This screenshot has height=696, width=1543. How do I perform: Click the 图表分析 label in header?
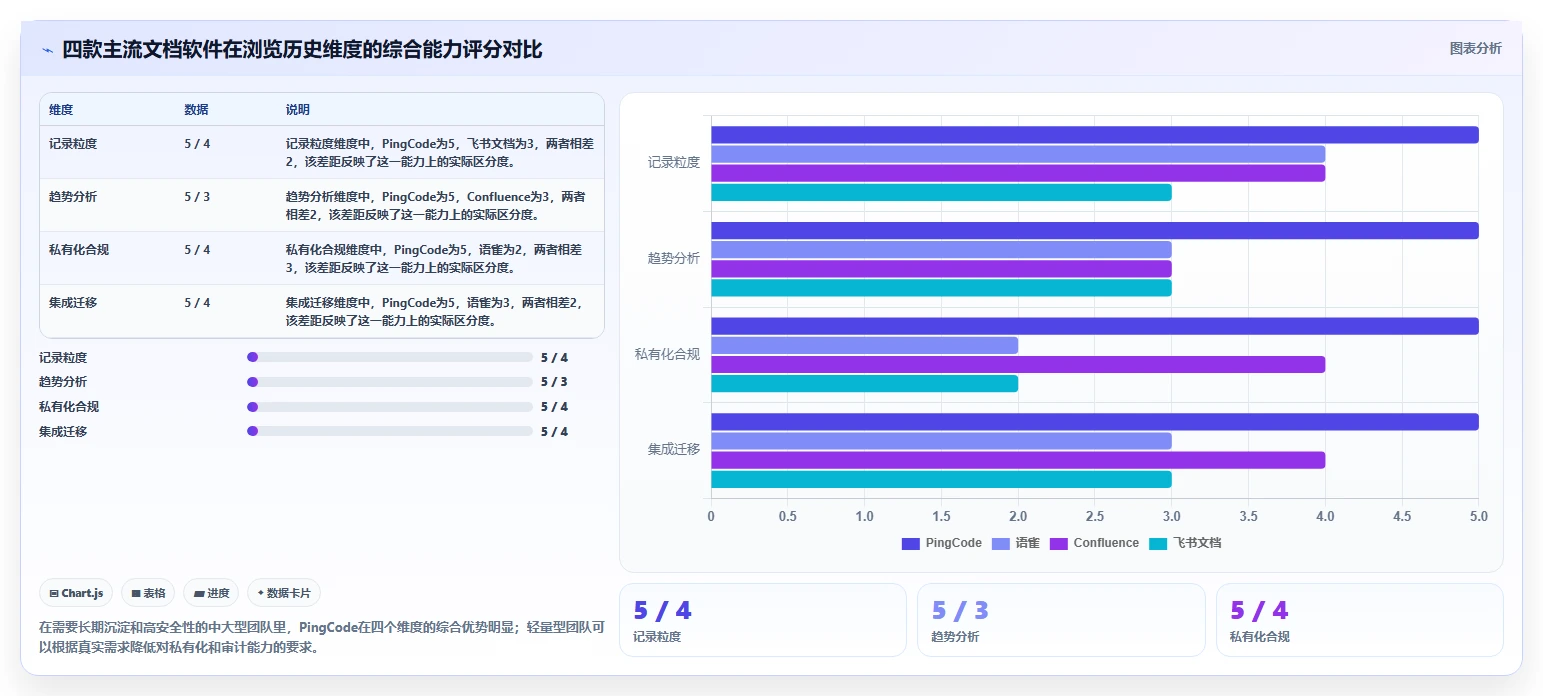tap(1475, 48)
